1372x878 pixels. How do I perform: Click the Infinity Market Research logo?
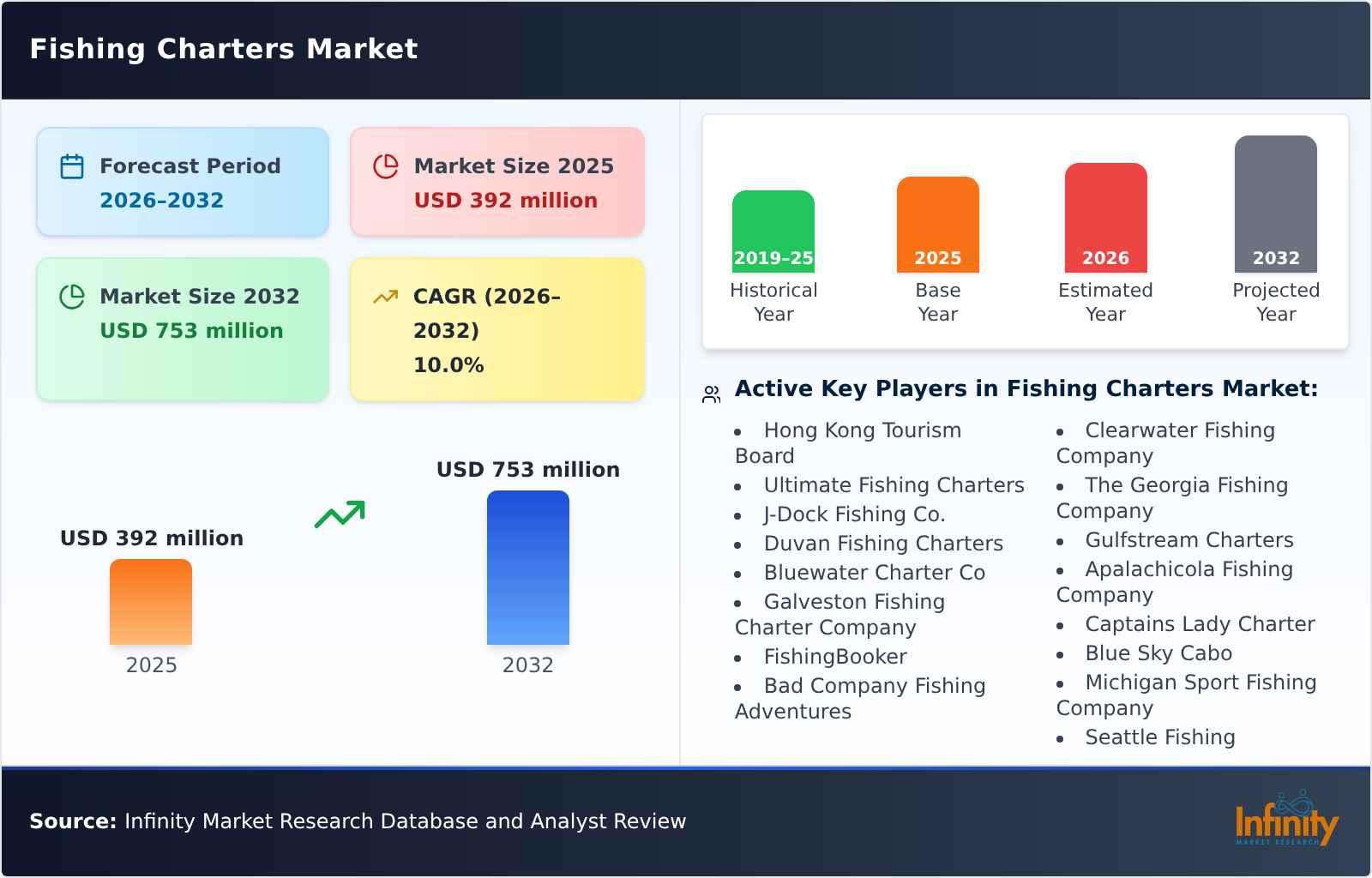coord(1286,819)
